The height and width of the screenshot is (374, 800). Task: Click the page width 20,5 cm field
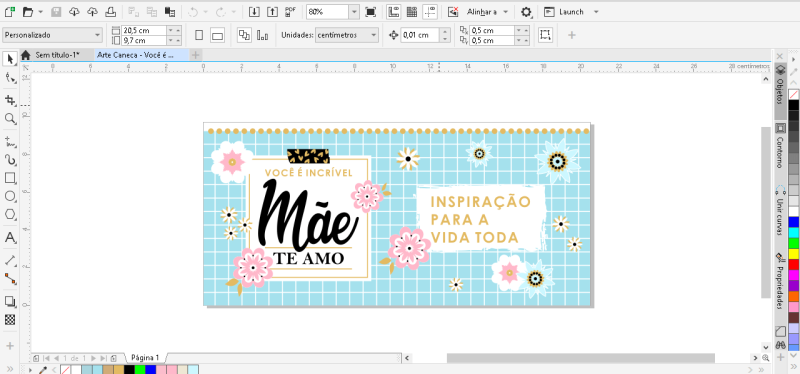coord(144,30)
